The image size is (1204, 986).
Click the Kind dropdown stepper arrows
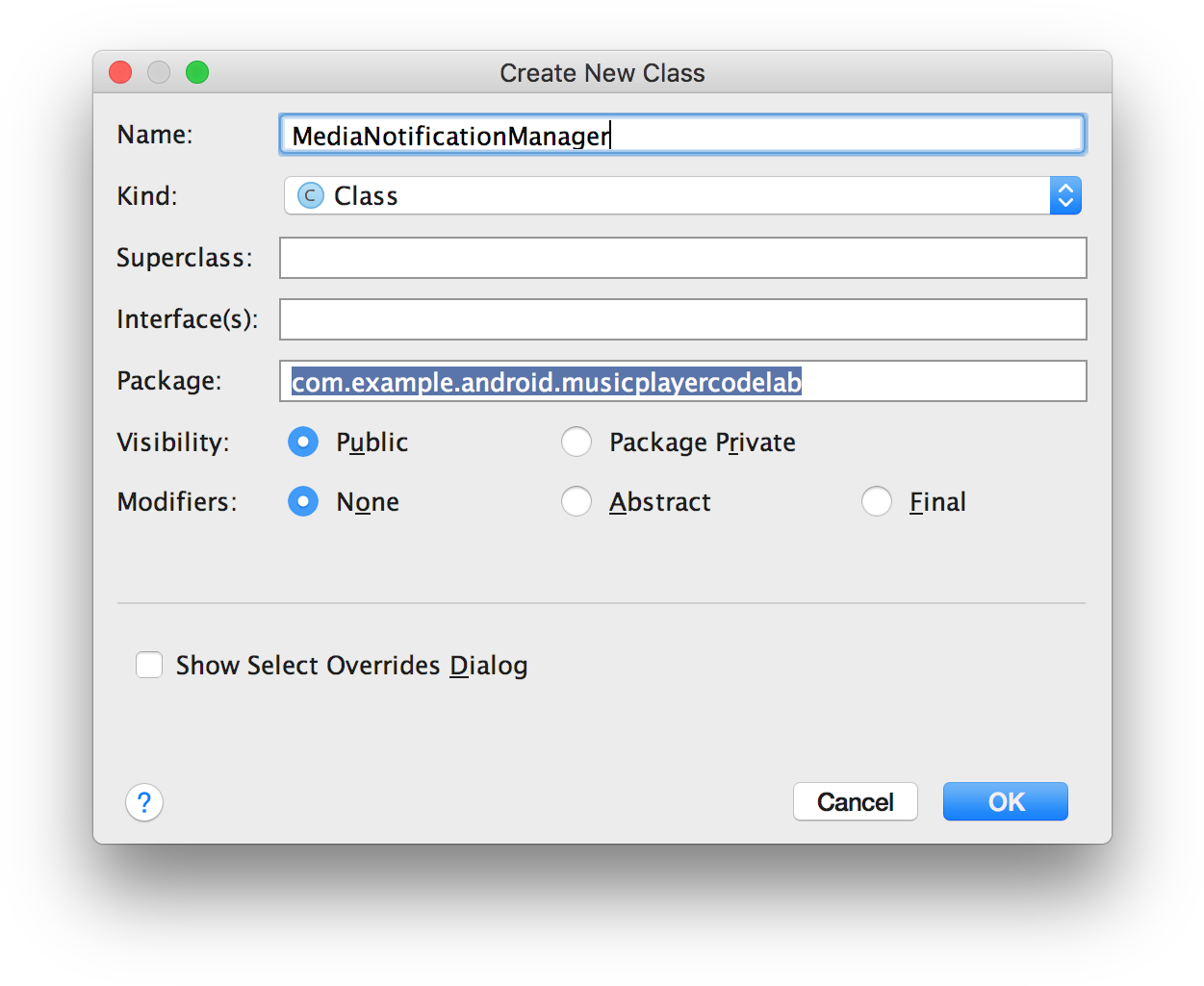[x=1065, y=195]
